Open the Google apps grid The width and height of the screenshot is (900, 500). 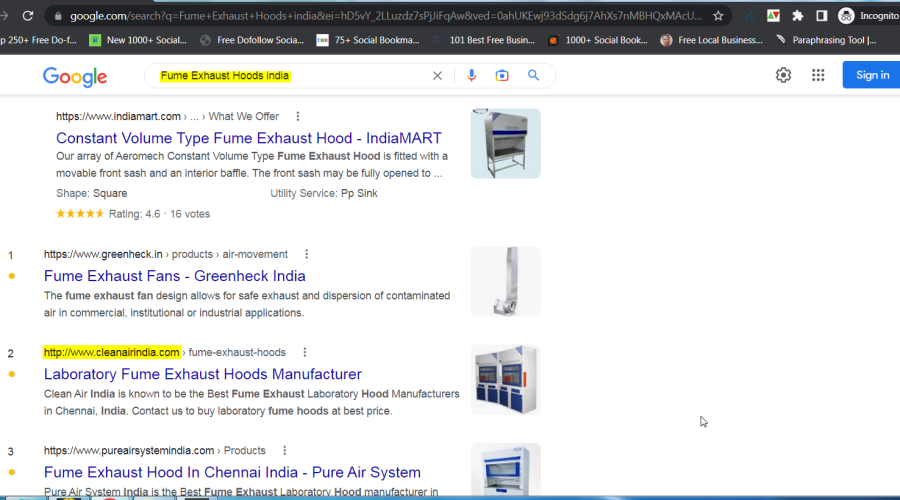pyautogui.click(x=818, y=75)
